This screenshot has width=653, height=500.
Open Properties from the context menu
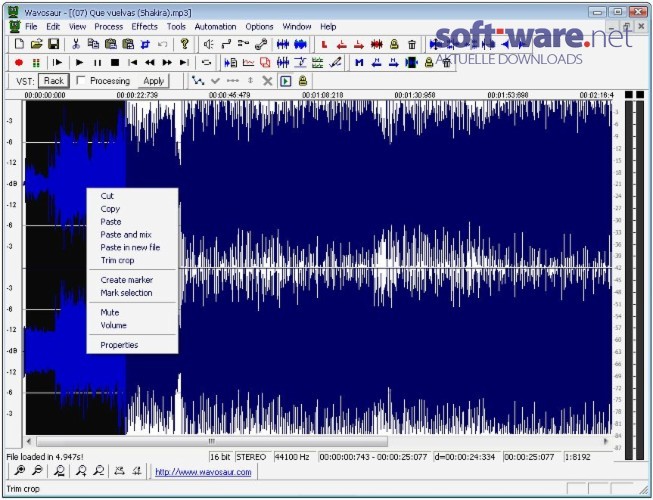tap(132, 345)
